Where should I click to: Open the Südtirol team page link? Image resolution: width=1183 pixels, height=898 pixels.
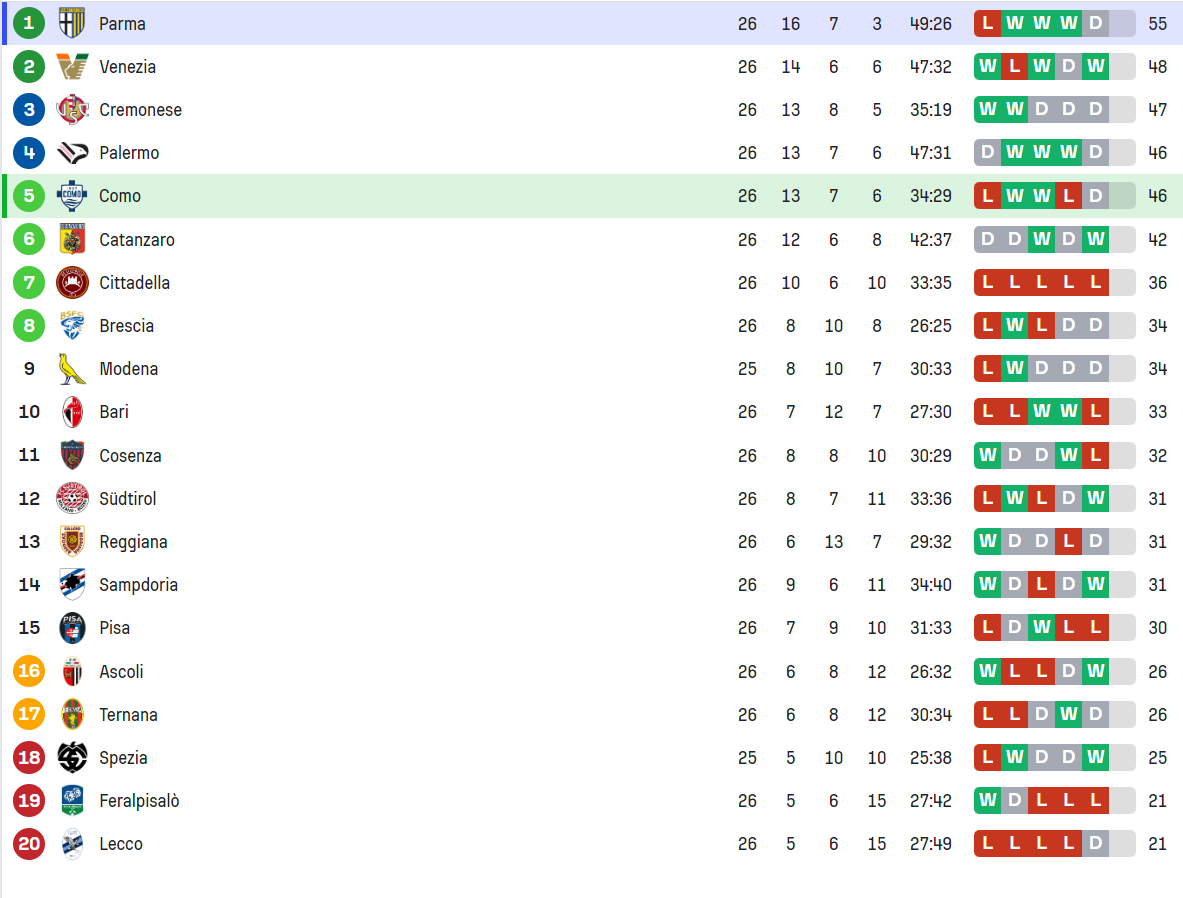point(127,499)
